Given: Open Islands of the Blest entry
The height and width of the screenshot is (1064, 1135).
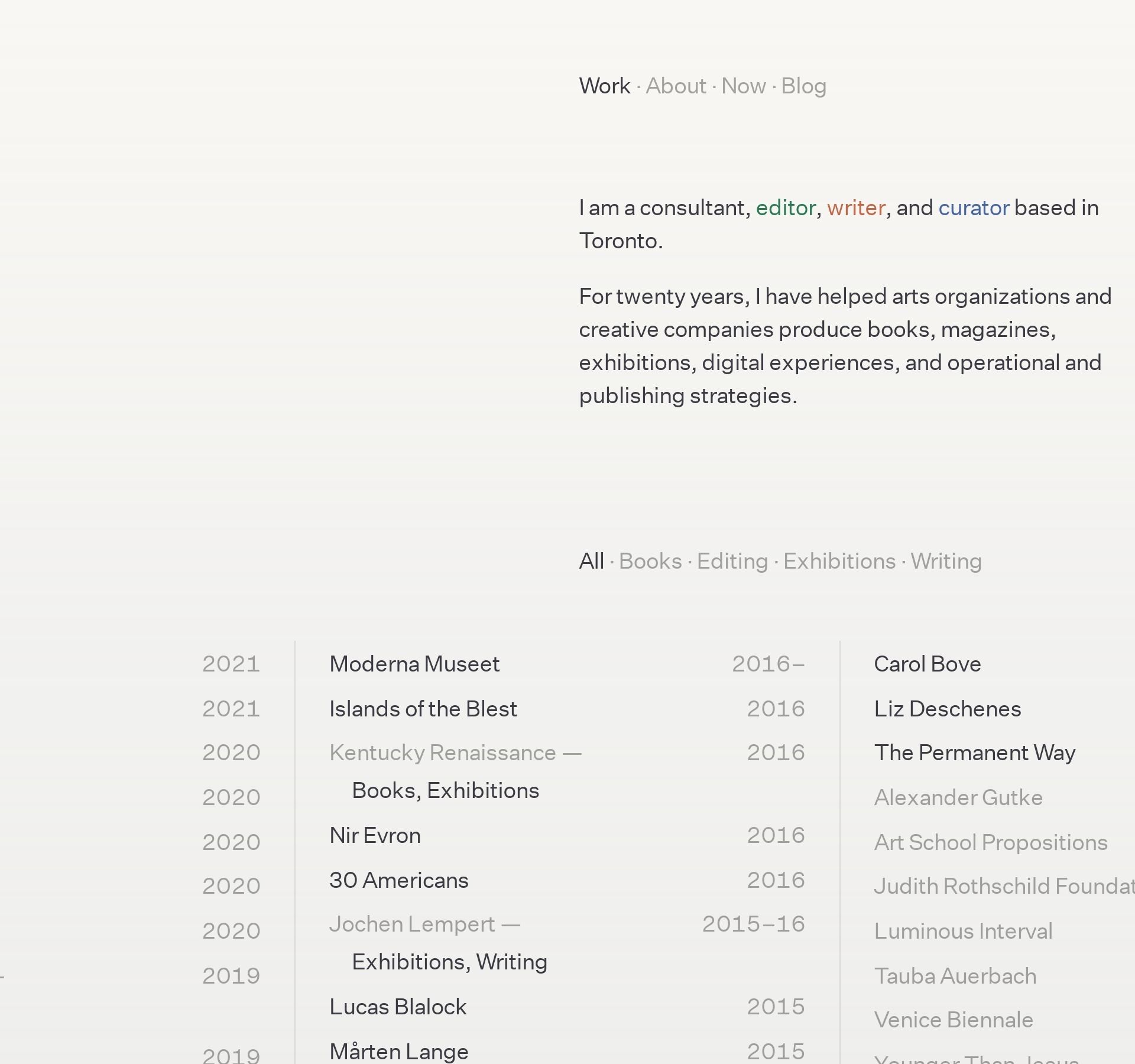Looking at the screenshot, I should coord(423,709).
